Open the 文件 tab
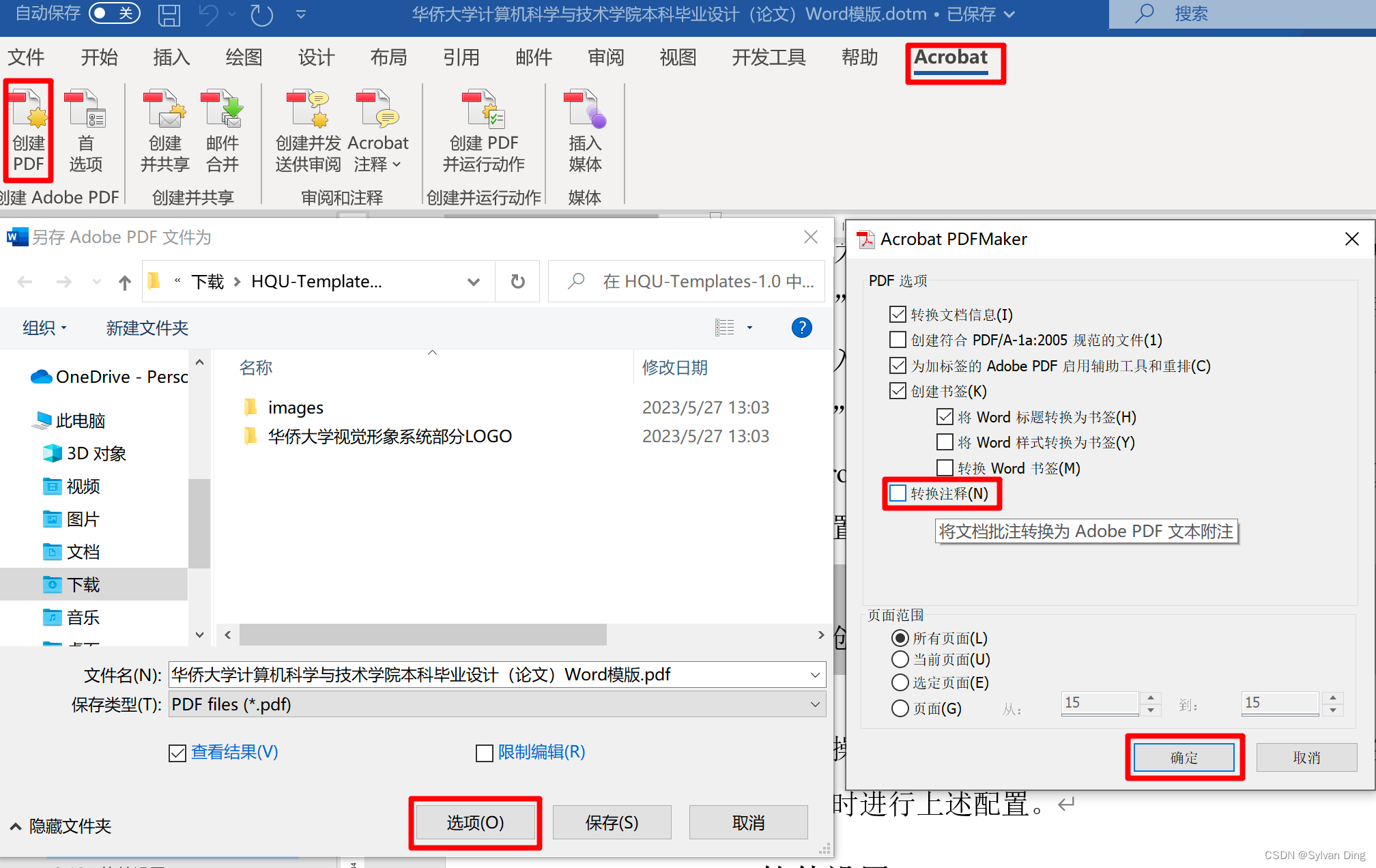 click(26, 57)
